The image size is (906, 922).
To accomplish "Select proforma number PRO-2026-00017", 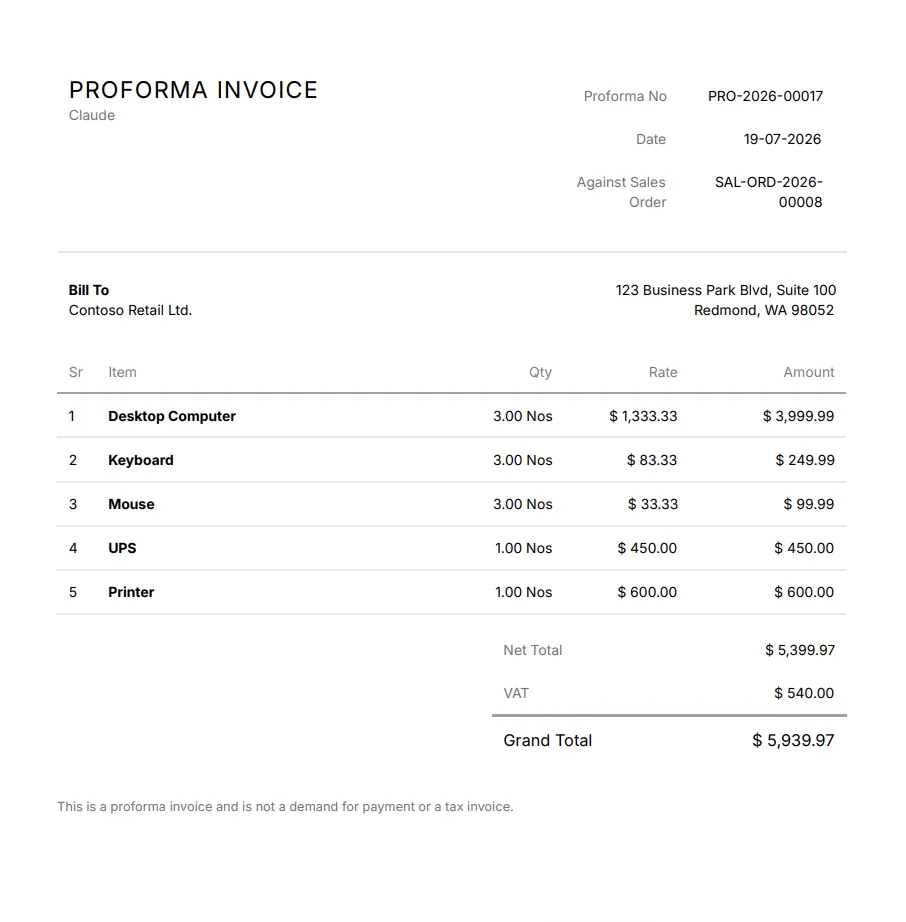I will (765, 96).
